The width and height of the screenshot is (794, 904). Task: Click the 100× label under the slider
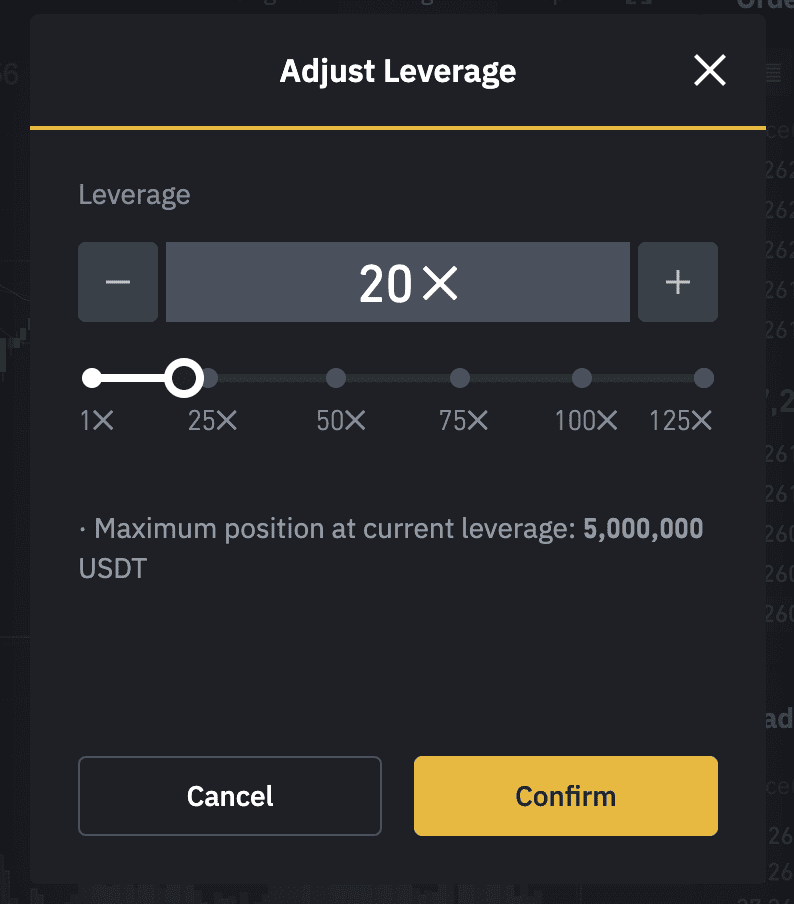[587, 421]
